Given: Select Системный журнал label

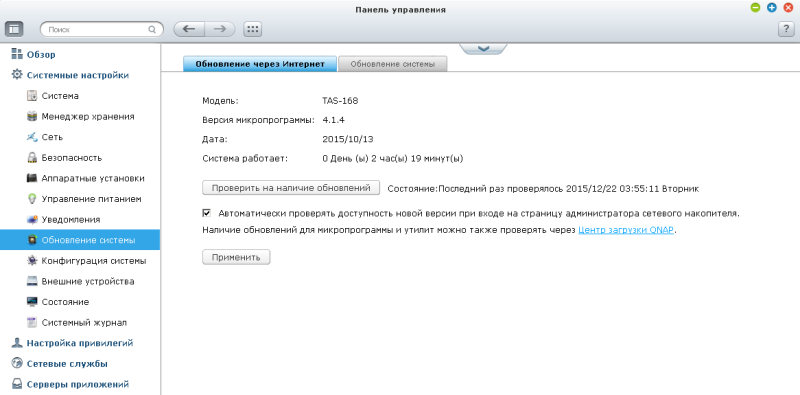Looking at the screenshot, I should coord(84,323).
